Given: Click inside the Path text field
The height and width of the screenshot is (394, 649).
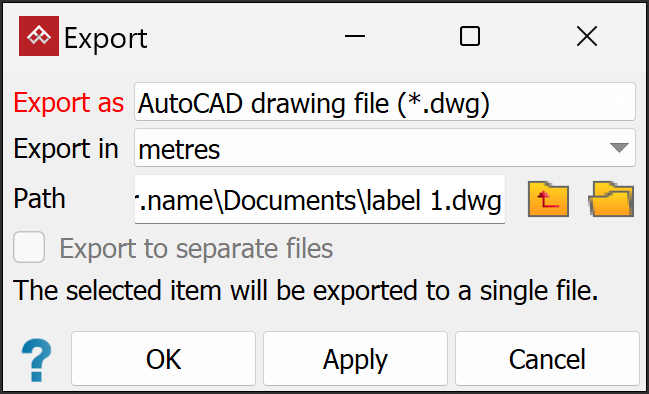Looking at the screenshot, I should 320,199.
